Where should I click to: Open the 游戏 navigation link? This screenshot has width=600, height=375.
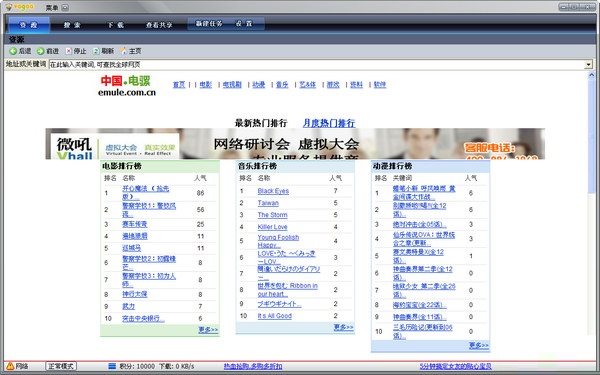(x=333, y=84)
